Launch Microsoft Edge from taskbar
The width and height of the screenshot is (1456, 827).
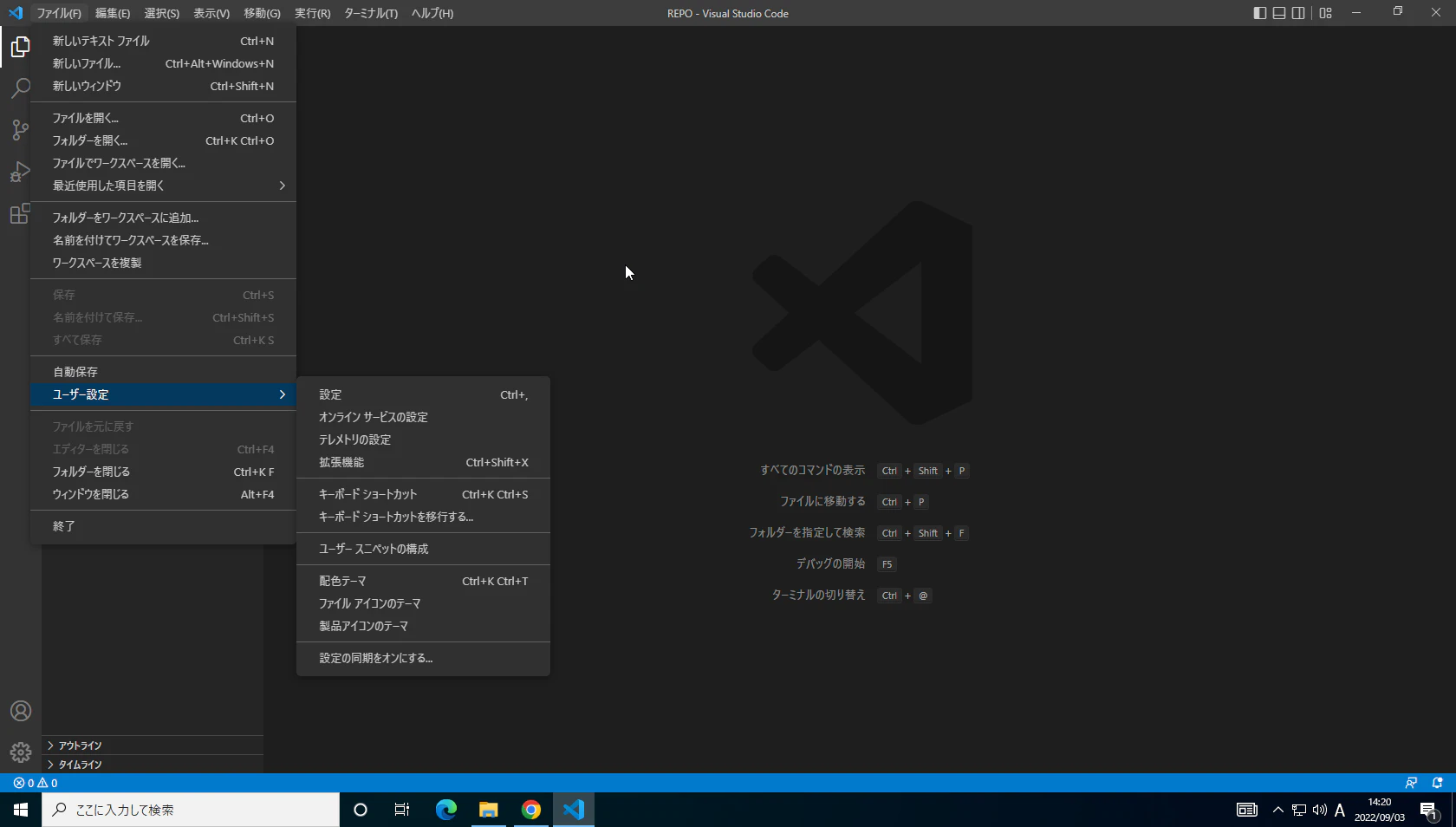coord(445,810)
